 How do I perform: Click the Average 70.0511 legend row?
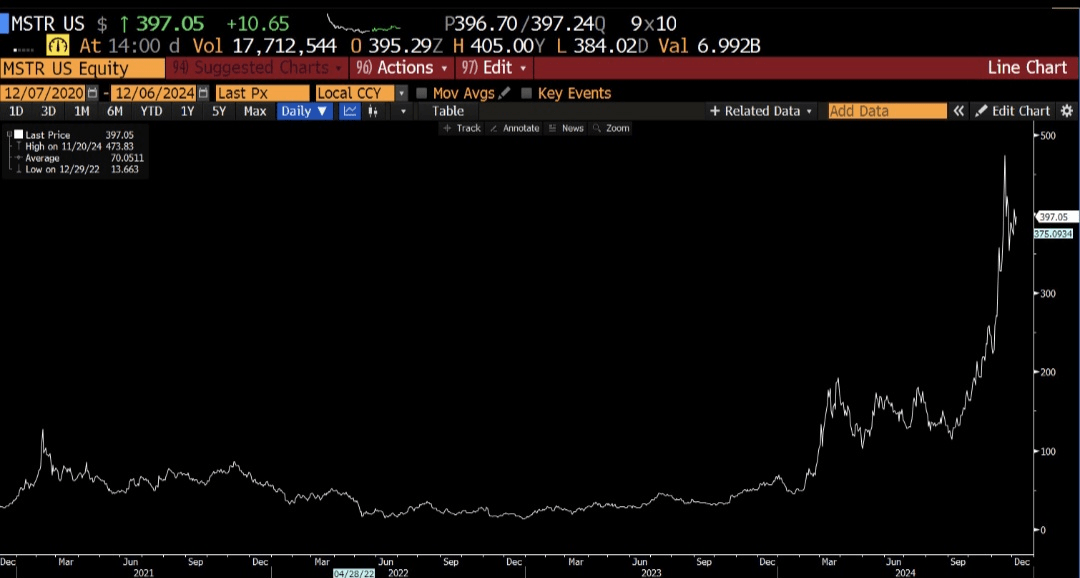77,158
